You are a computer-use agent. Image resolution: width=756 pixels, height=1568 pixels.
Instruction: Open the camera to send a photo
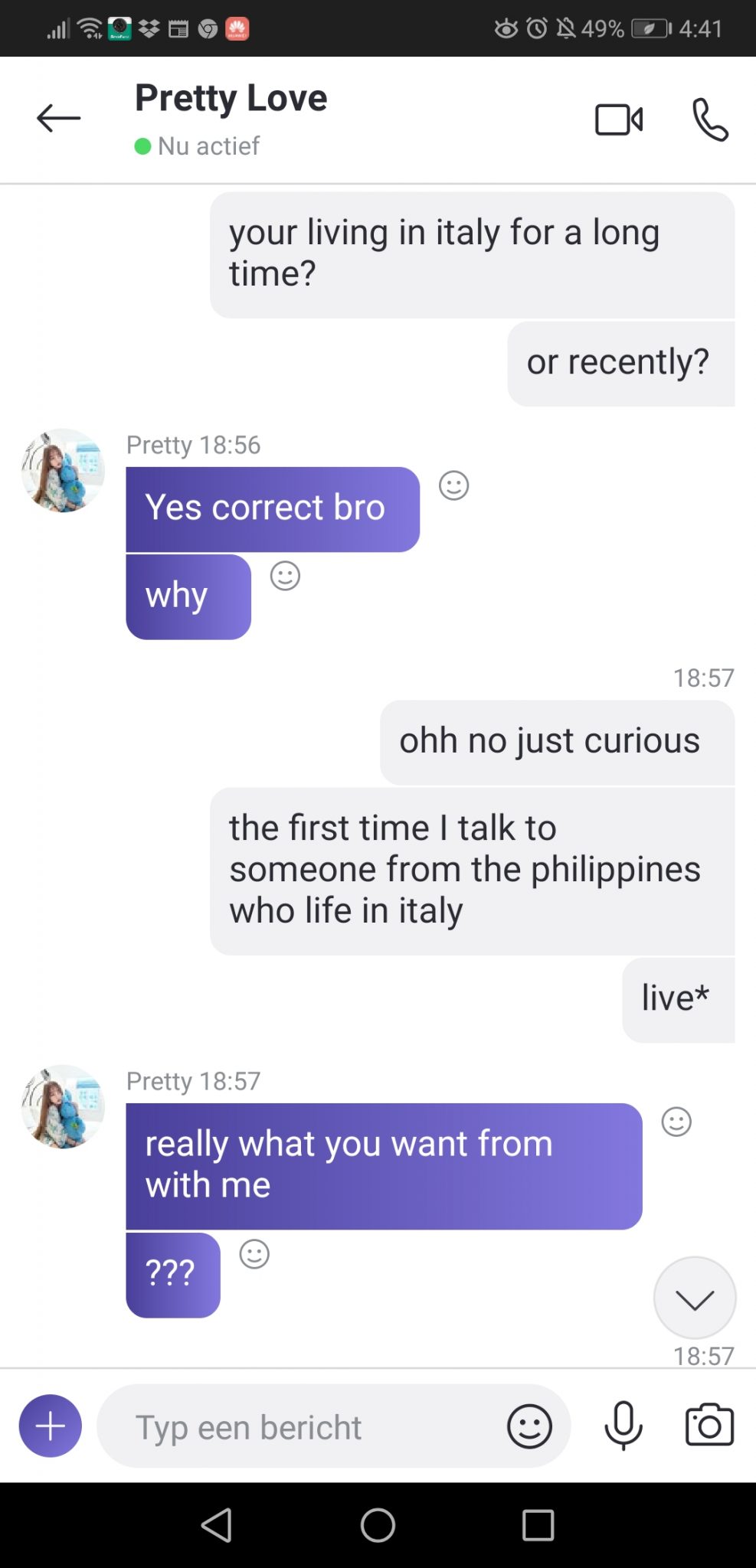point(709,1425)
